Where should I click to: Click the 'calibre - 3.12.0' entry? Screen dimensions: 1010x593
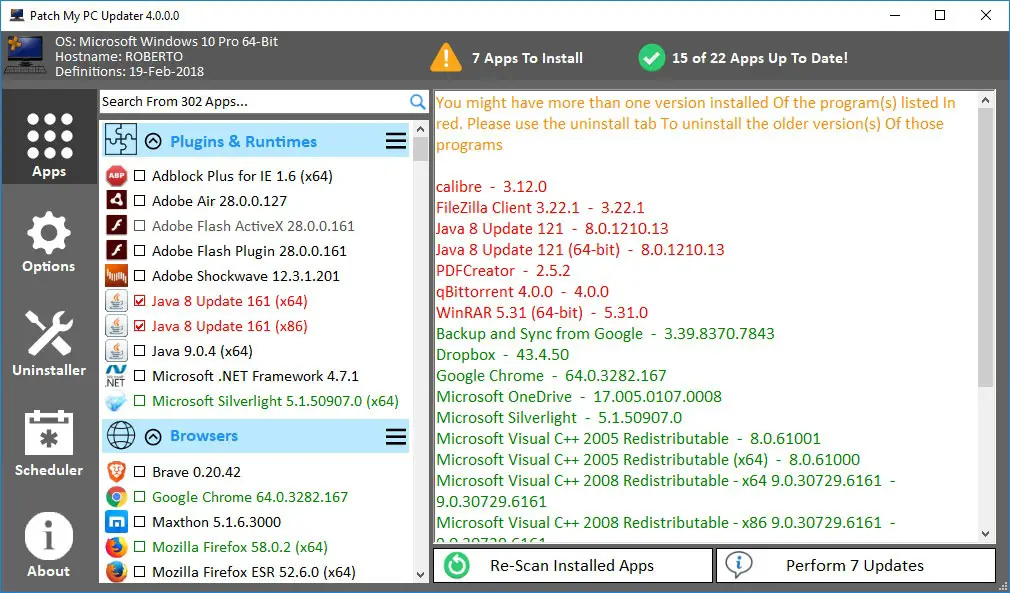491,187
